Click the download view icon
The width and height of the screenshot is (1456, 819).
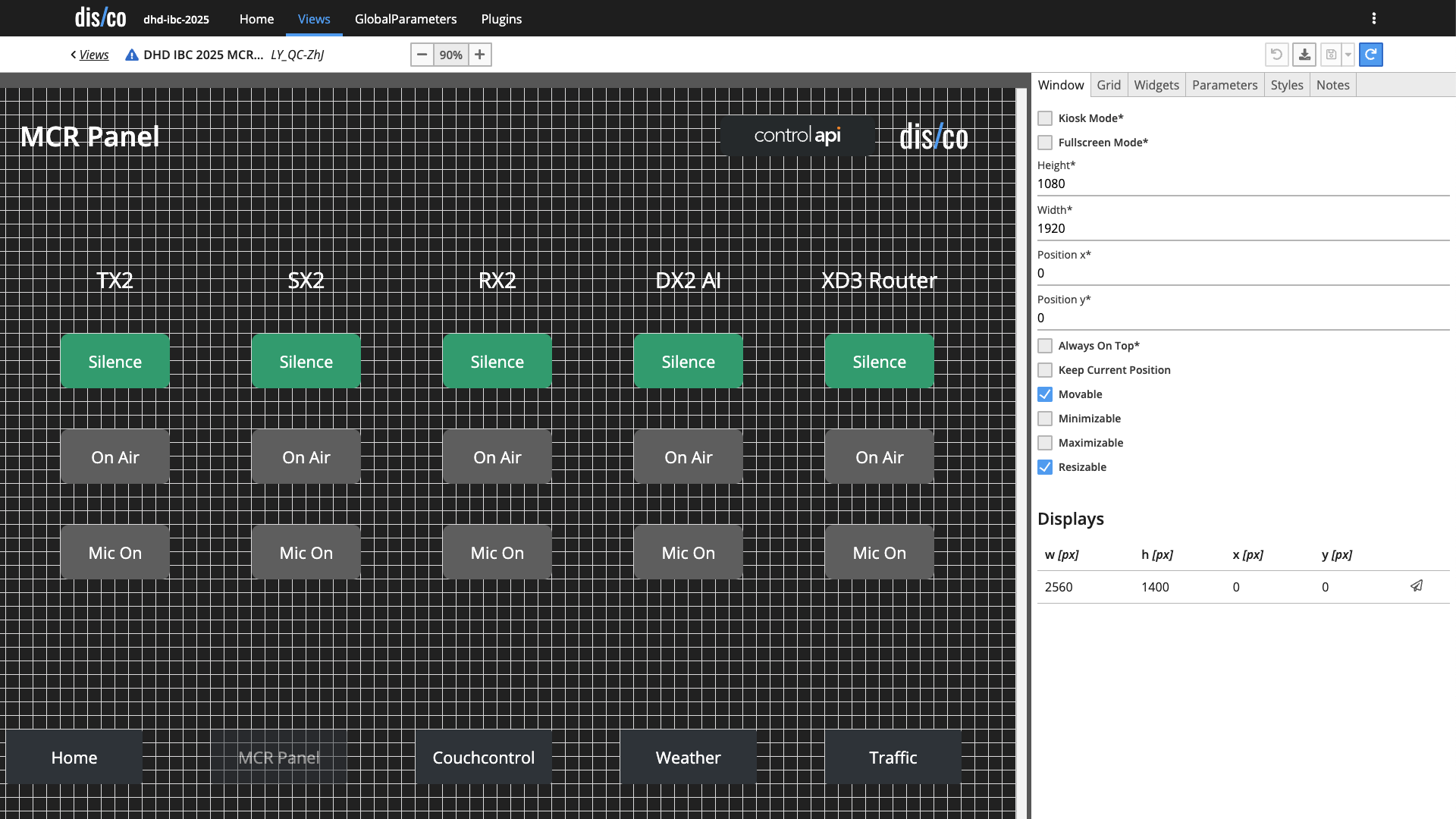1304,55
